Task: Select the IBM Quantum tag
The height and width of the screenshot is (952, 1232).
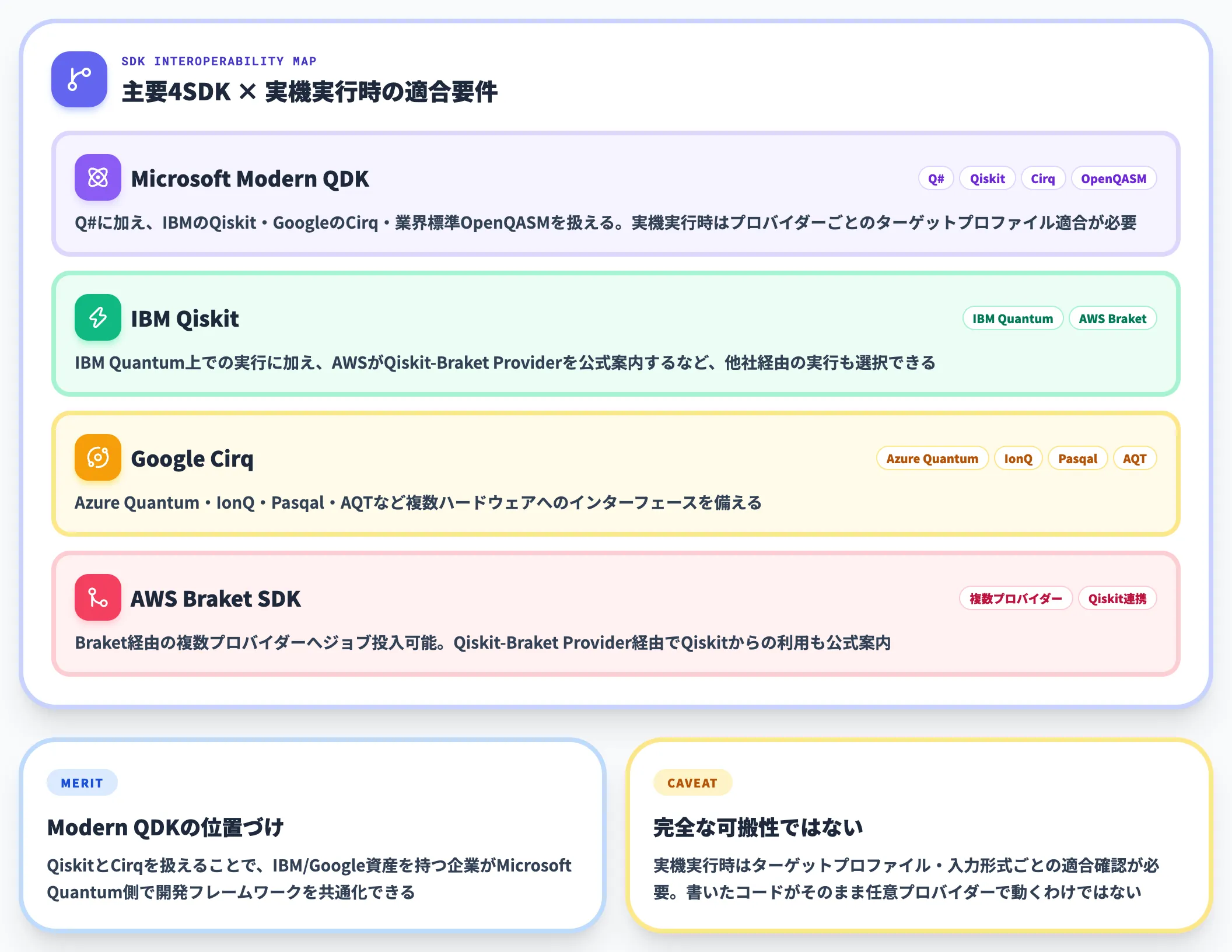Action: tap(1013, 318)
